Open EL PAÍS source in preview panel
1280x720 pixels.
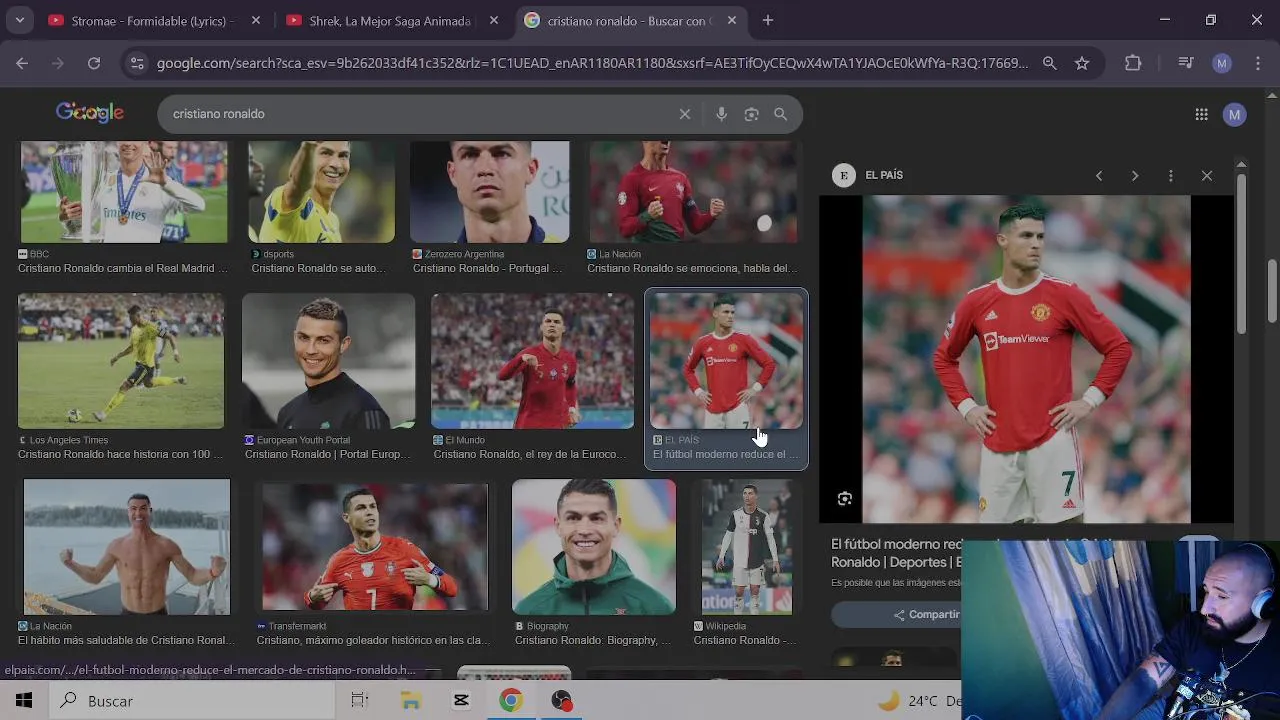pyautogui.click(x=868, y=175)
